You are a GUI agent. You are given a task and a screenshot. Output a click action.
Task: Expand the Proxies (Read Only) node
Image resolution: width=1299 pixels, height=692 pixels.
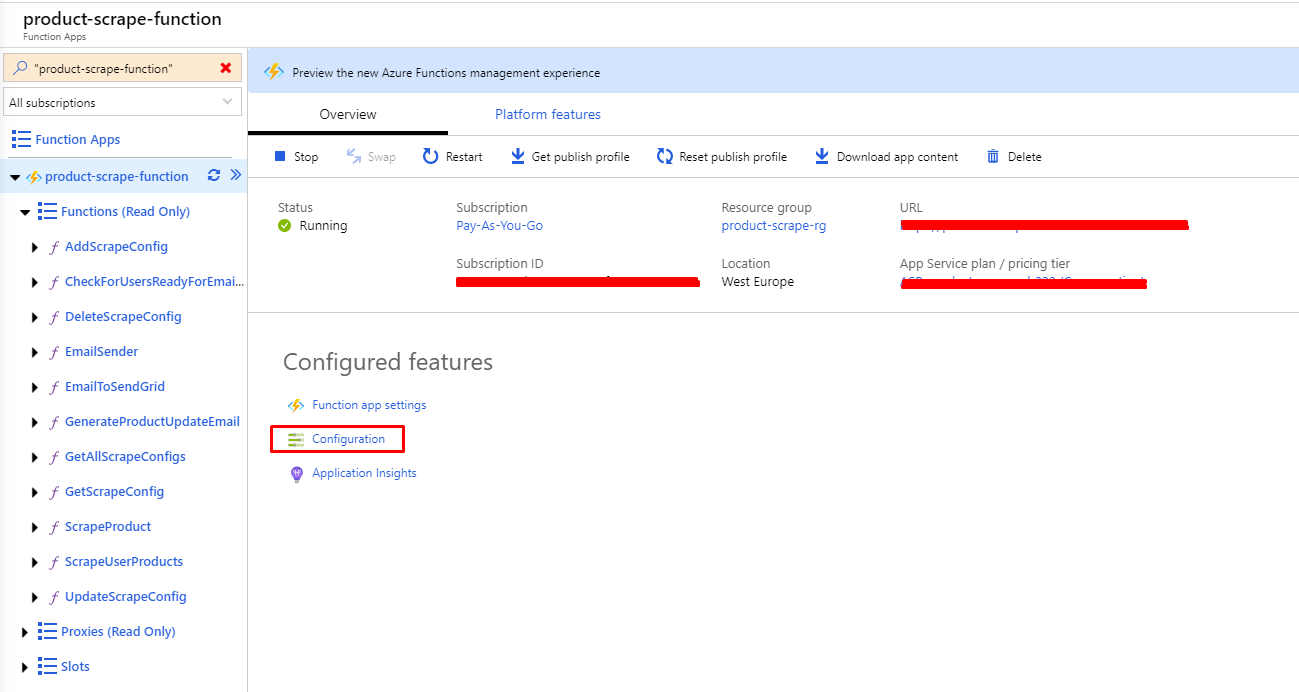pyautogui.click(x=25, y=632)
